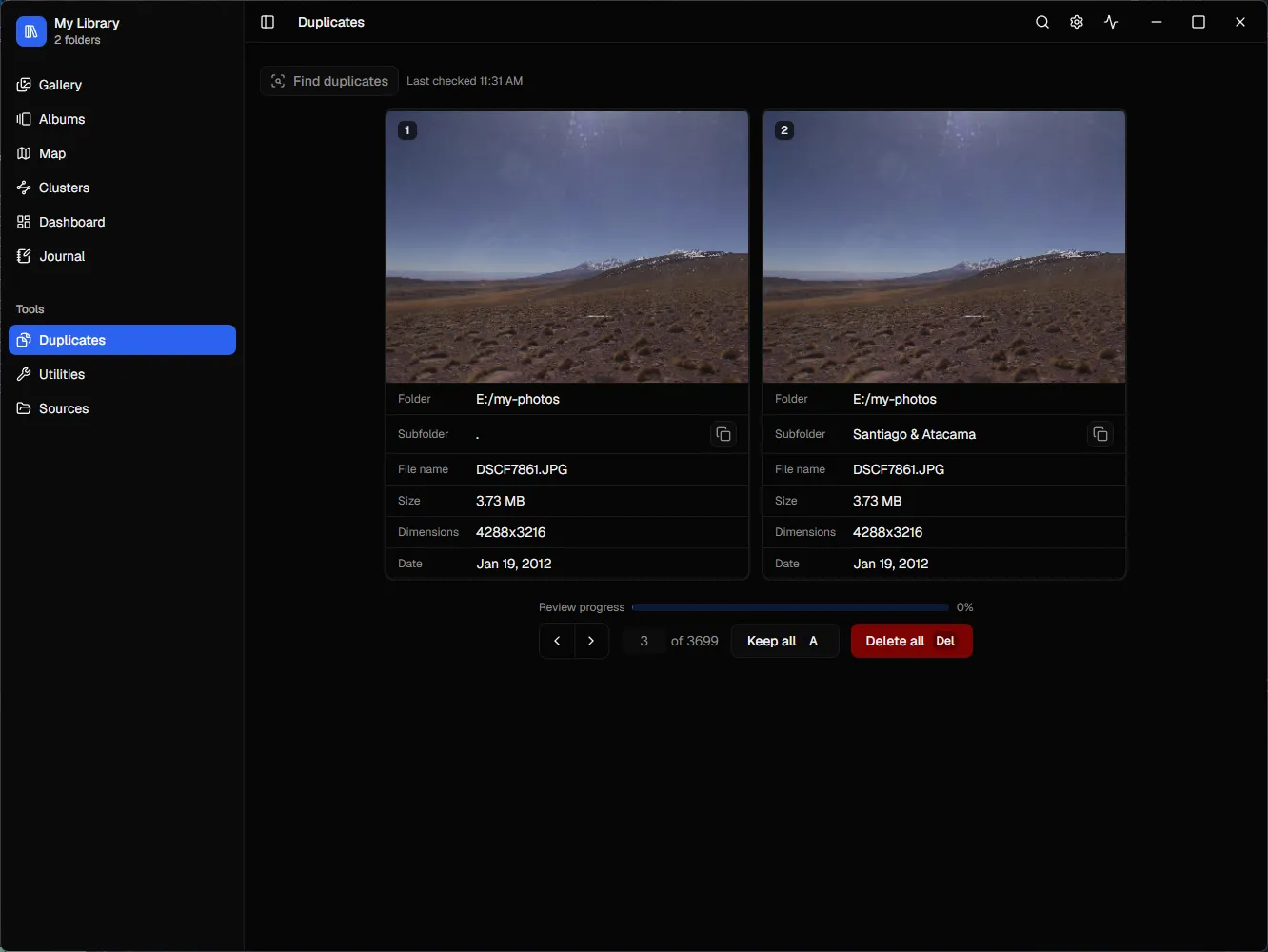Click My Library header title

point(87,23)
